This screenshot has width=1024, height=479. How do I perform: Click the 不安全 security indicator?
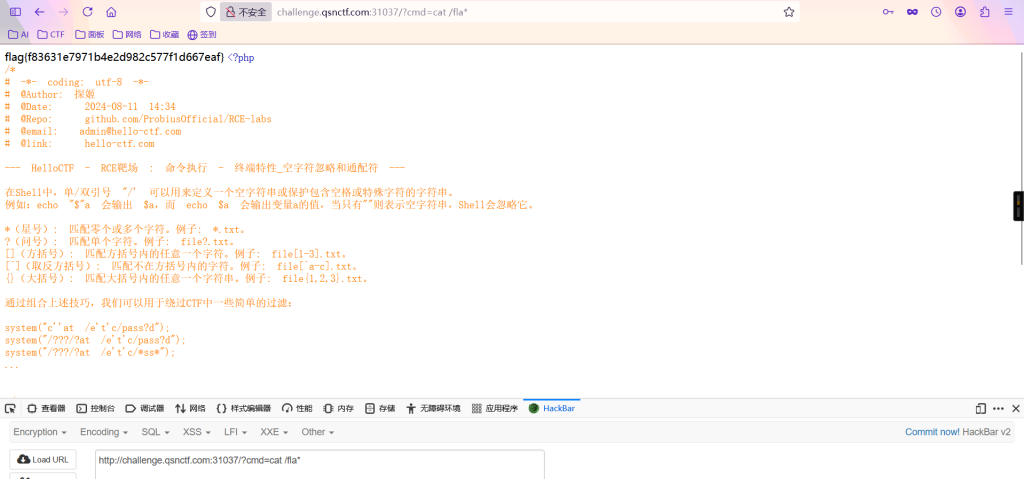246,12
